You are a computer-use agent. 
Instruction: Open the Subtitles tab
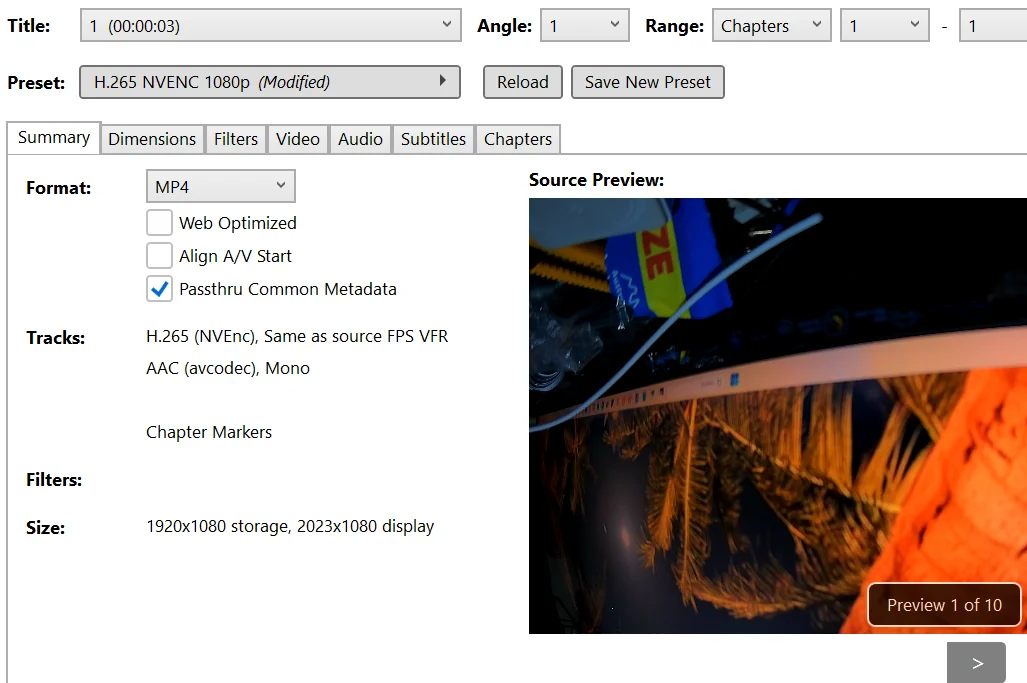coord(433,139)
